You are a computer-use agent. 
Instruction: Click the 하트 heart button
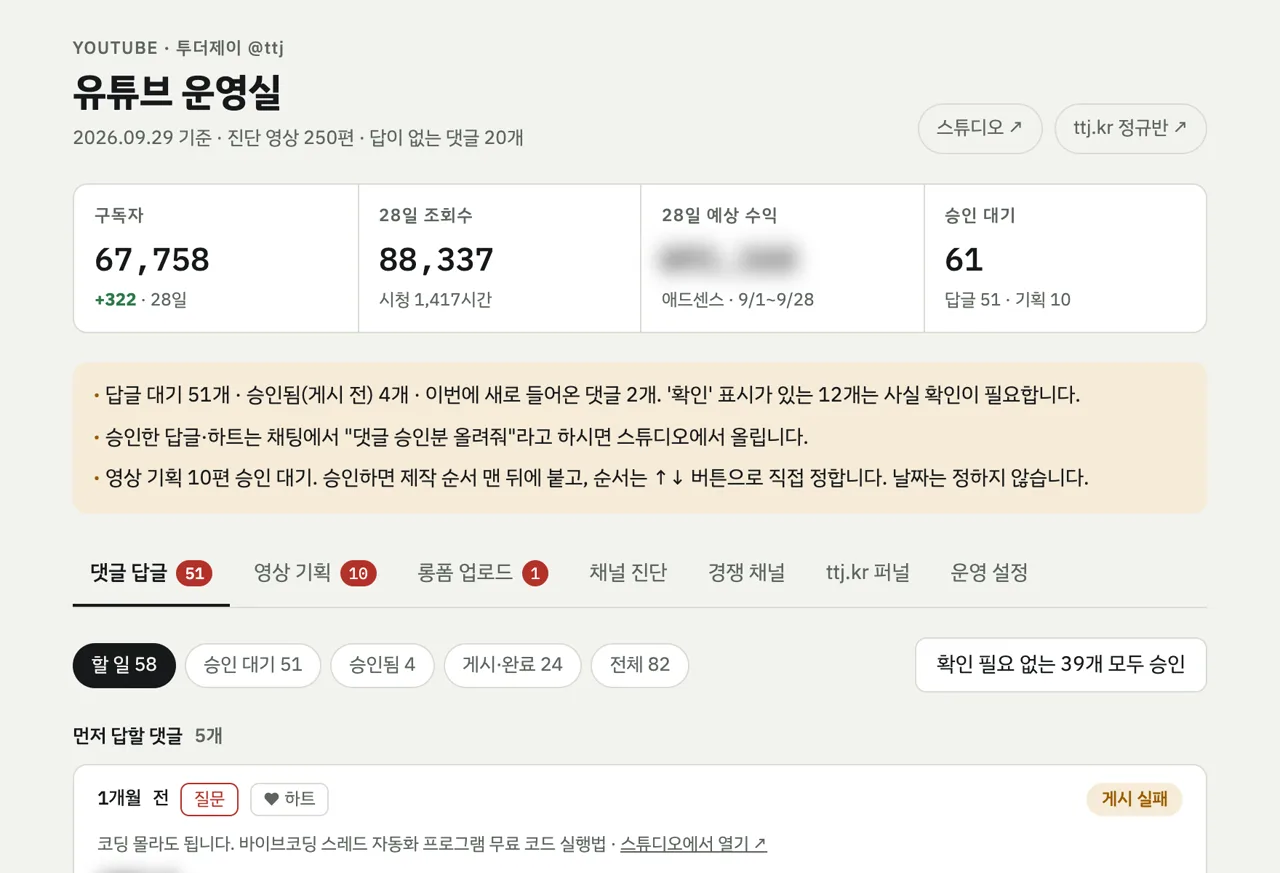coord(289,799)
